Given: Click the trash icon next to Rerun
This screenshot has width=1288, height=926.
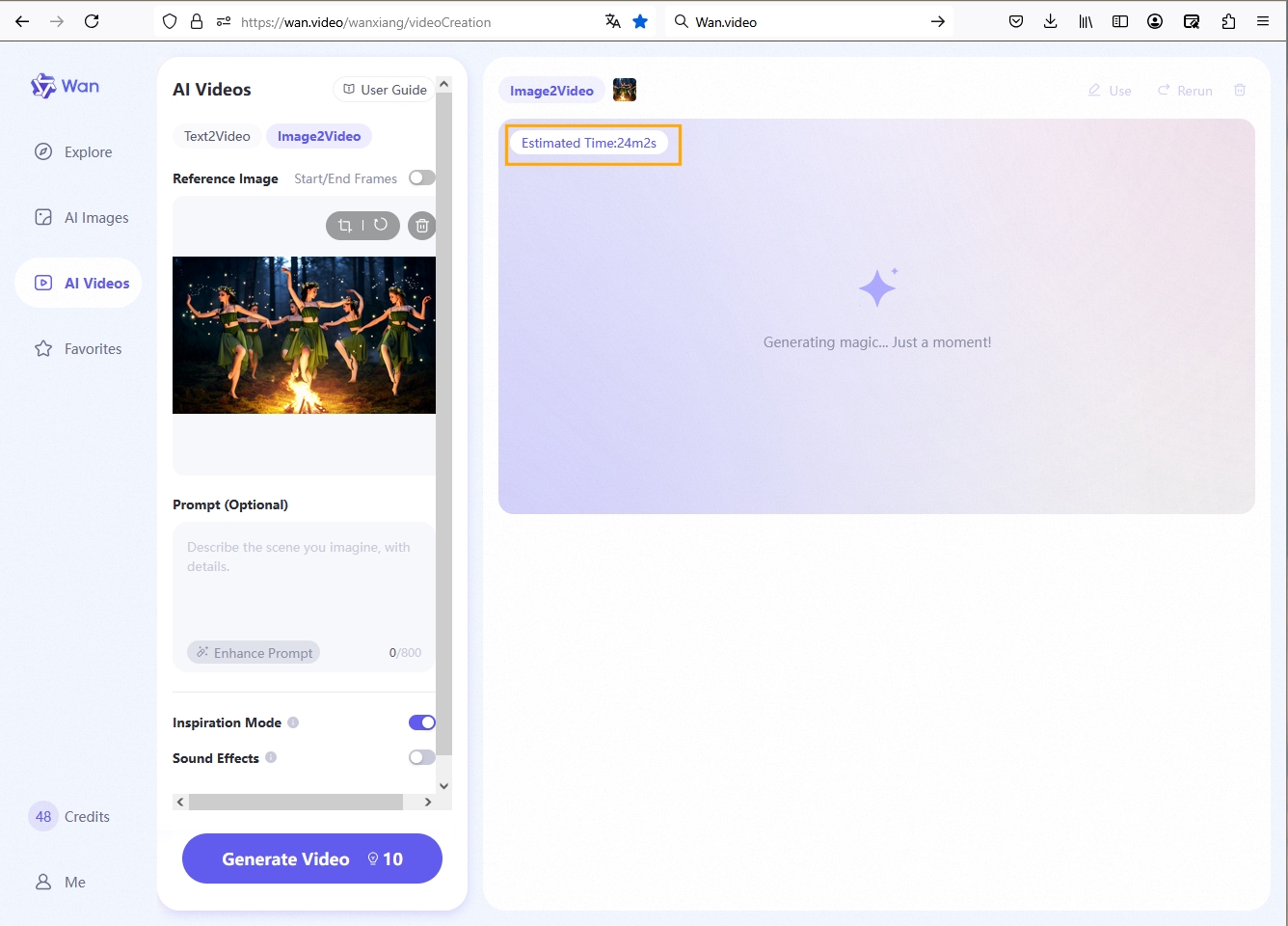Looking at the screenshot, I should point(1240,90).
